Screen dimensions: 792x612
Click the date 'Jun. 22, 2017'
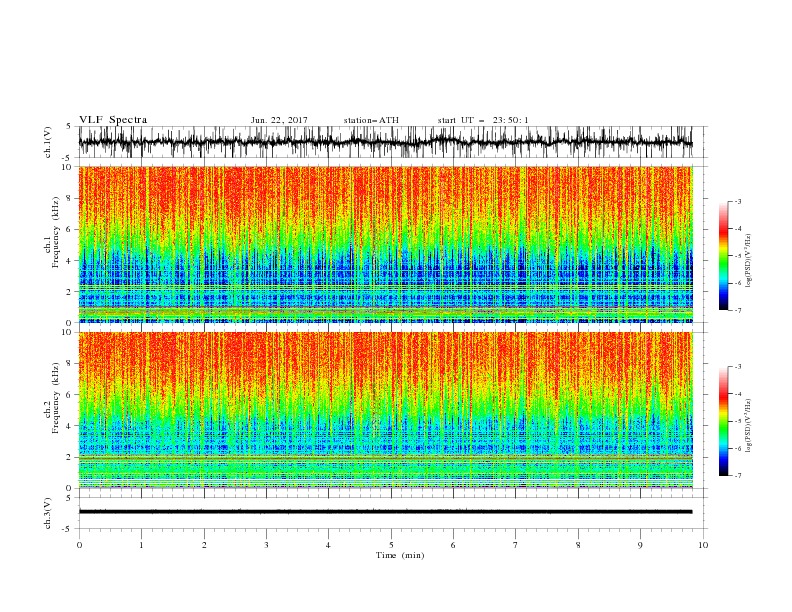tap(279, 120)
